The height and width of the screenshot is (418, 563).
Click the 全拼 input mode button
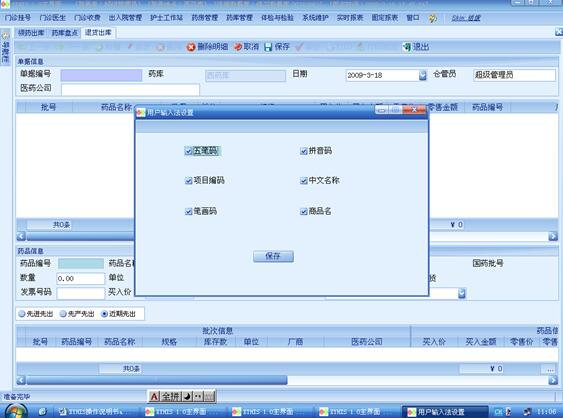pyautogui.click(x=171, y=396)
